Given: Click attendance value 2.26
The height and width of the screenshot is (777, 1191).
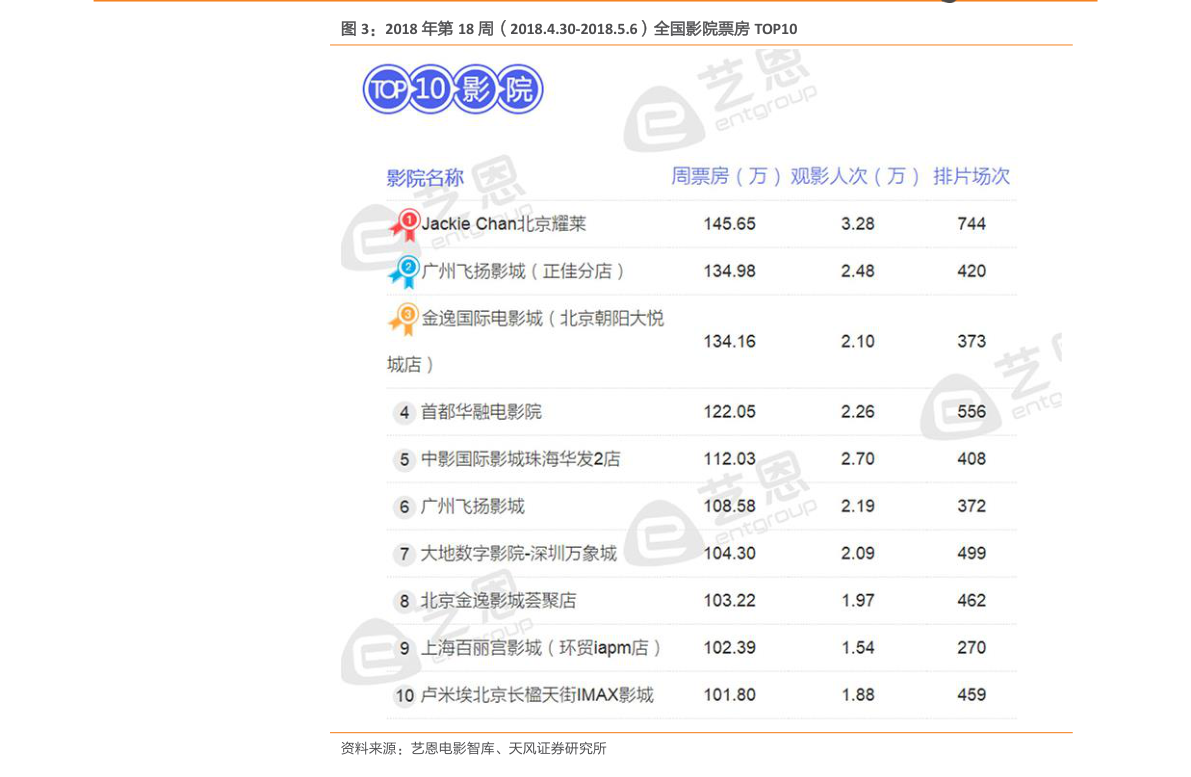Looking at the screenshot, I should 858,412.
